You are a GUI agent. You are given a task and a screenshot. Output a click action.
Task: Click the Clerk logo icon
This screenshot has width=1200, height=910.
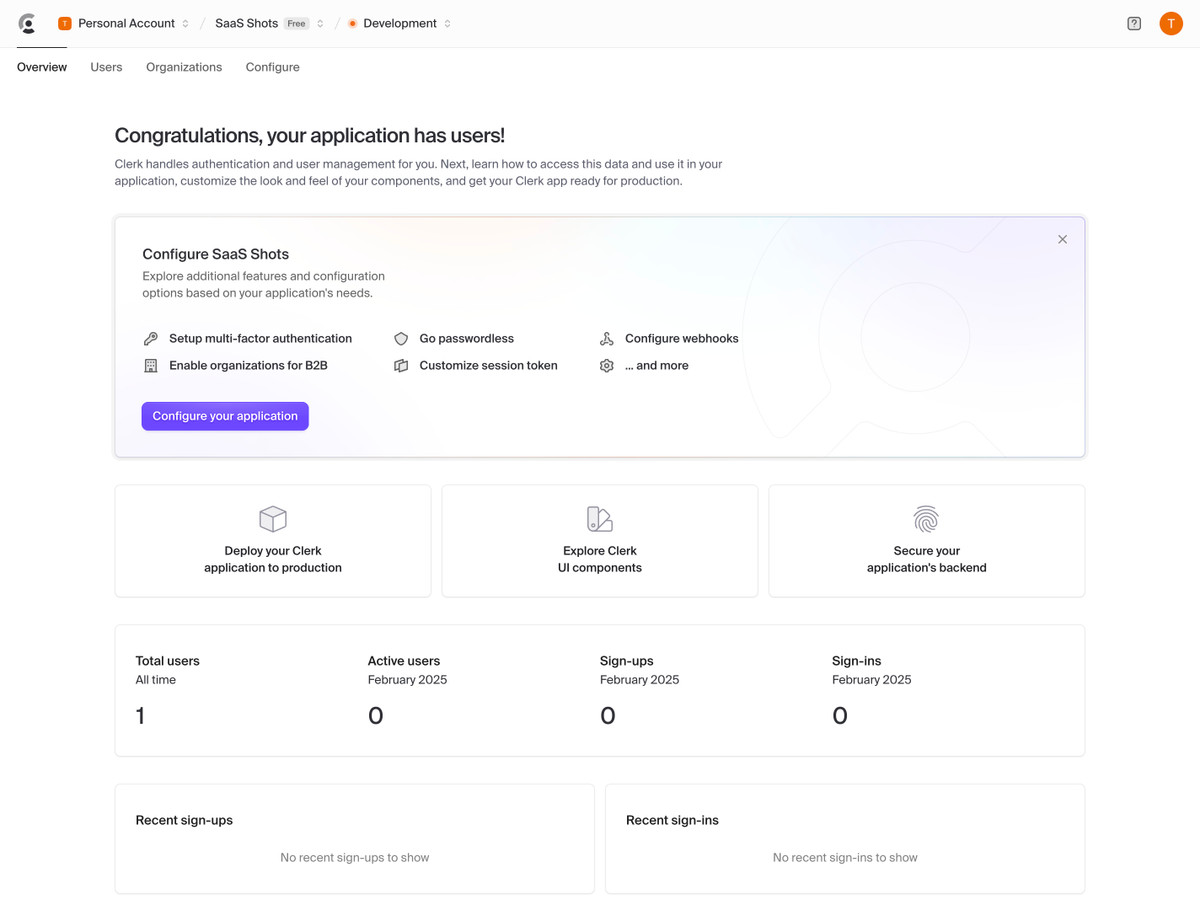[x=28, y=23]
